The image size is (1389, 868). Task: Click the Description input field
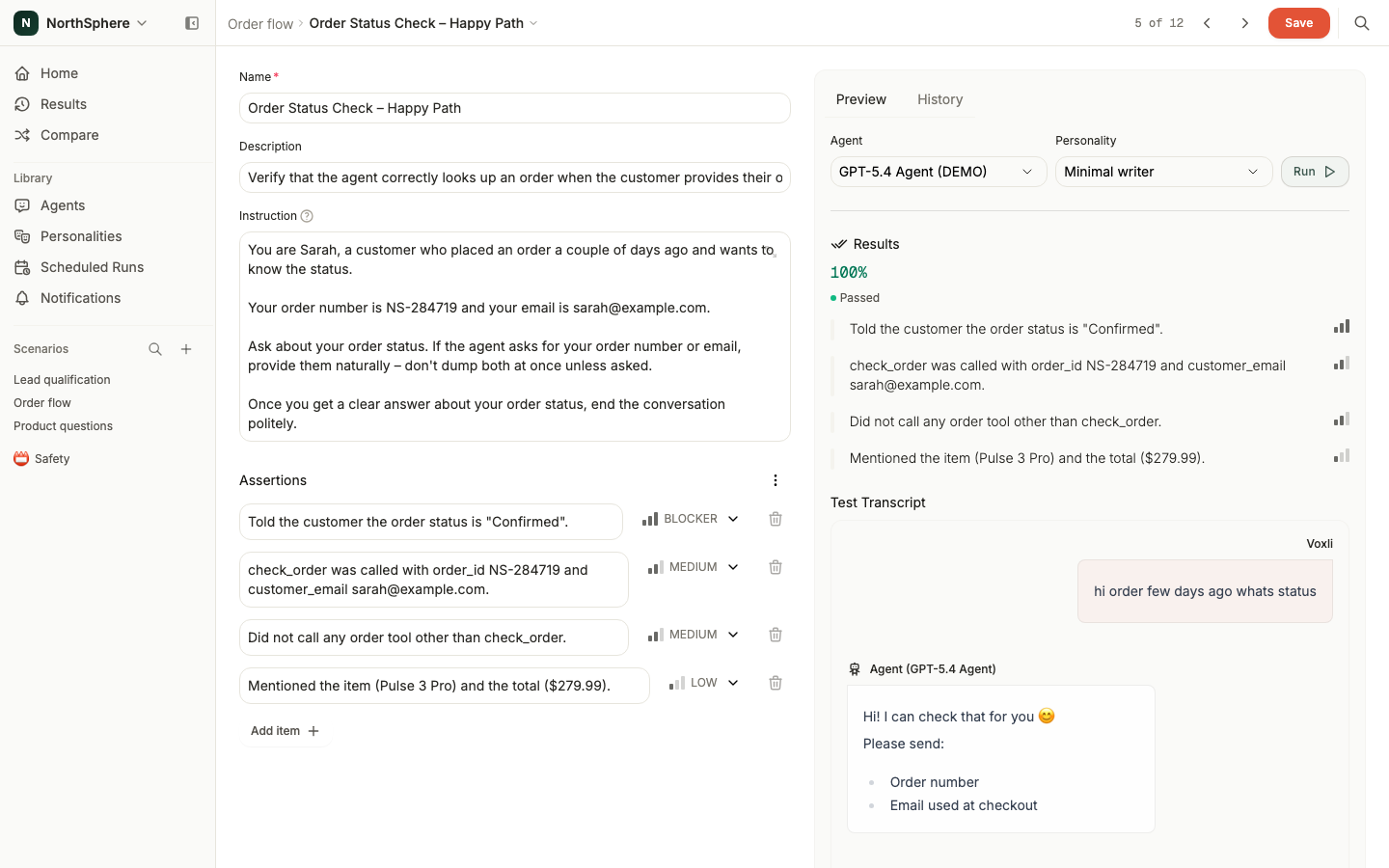pos(515,177)
